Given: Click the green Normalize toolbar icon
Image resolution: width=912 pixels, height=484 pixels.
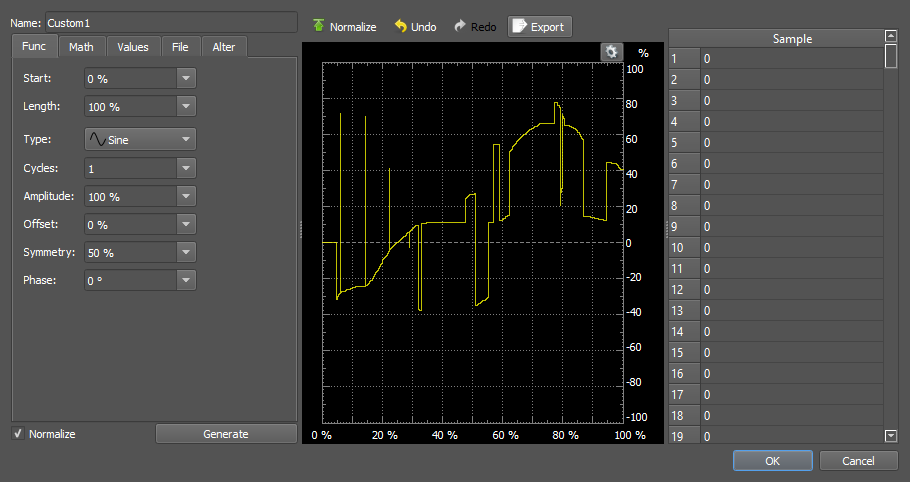Looking at the screenshot, I should pyautogui.click(x=319, y=27).
